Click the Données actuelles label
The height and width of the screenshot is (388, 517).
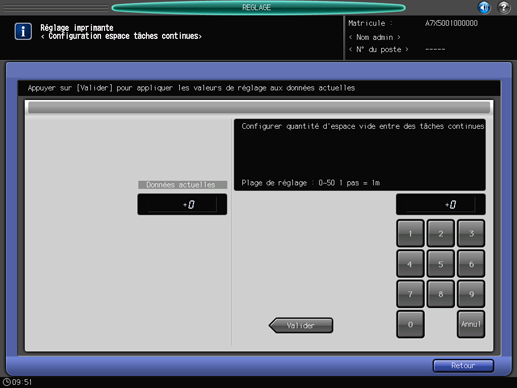[182, 185]
